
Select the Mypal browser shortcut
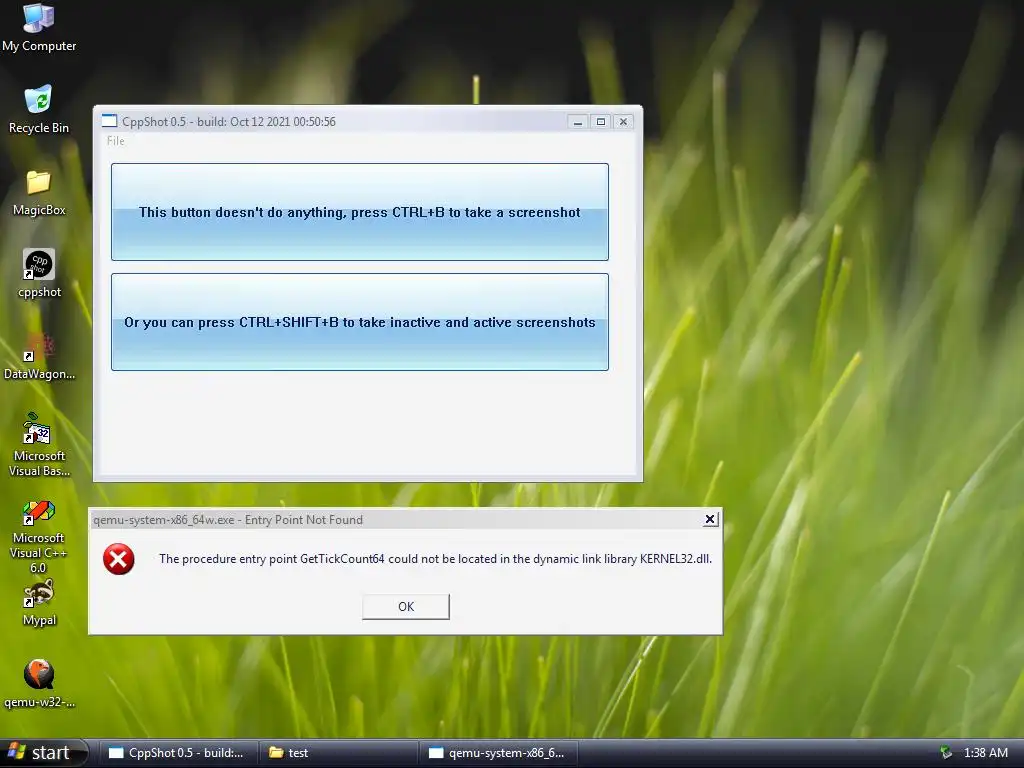[39, 603]
